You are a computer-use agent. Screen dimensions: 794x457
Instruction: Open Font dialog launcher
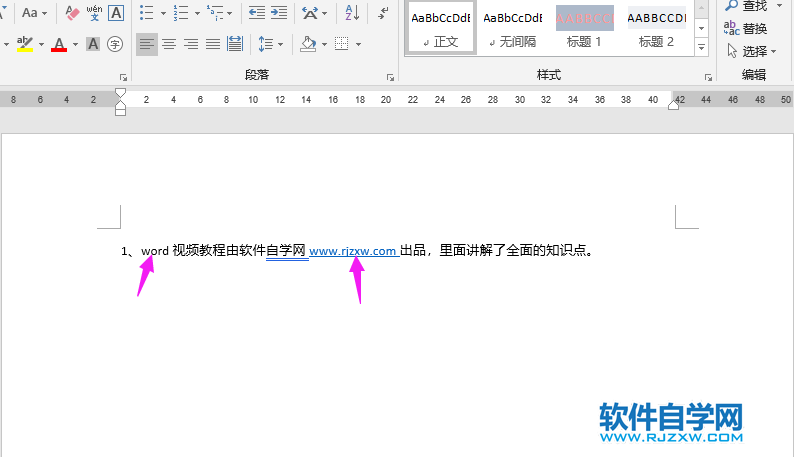click(123, 78)
